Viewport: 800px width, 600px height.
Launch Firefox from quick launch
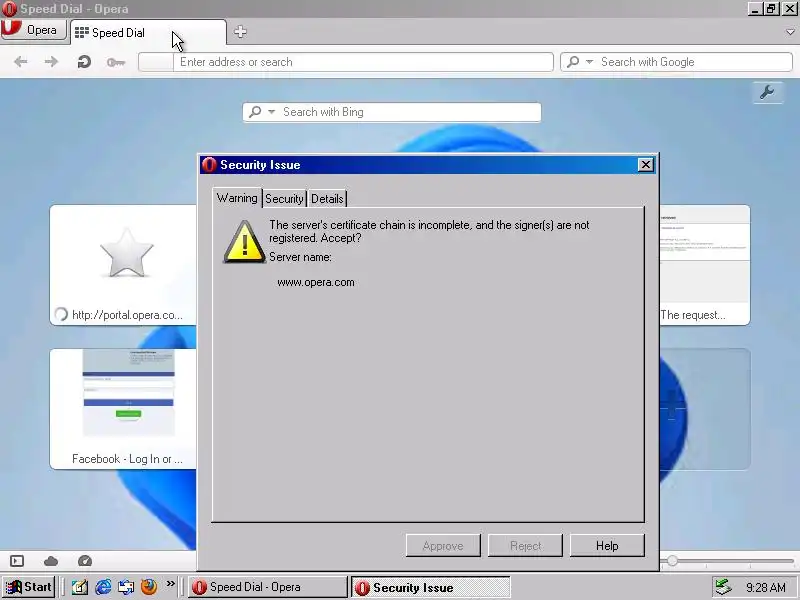(149, 587)
